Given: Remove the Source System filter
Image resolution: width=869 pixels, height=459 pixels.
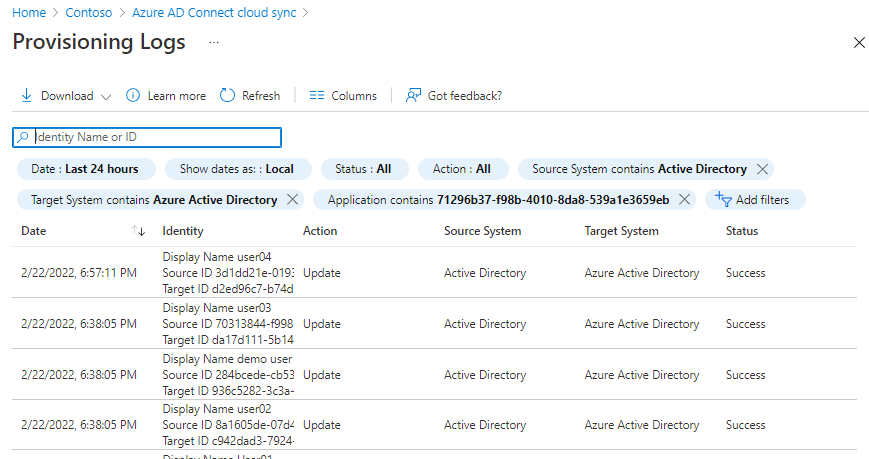Looking at the screenshot, I should (x=762, y=169).
